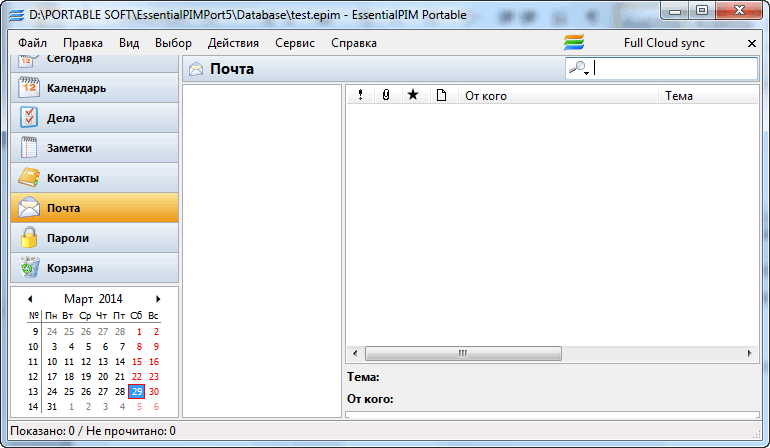
Task: Open the Trash (Корзина) bin icon
Action: 29,268
